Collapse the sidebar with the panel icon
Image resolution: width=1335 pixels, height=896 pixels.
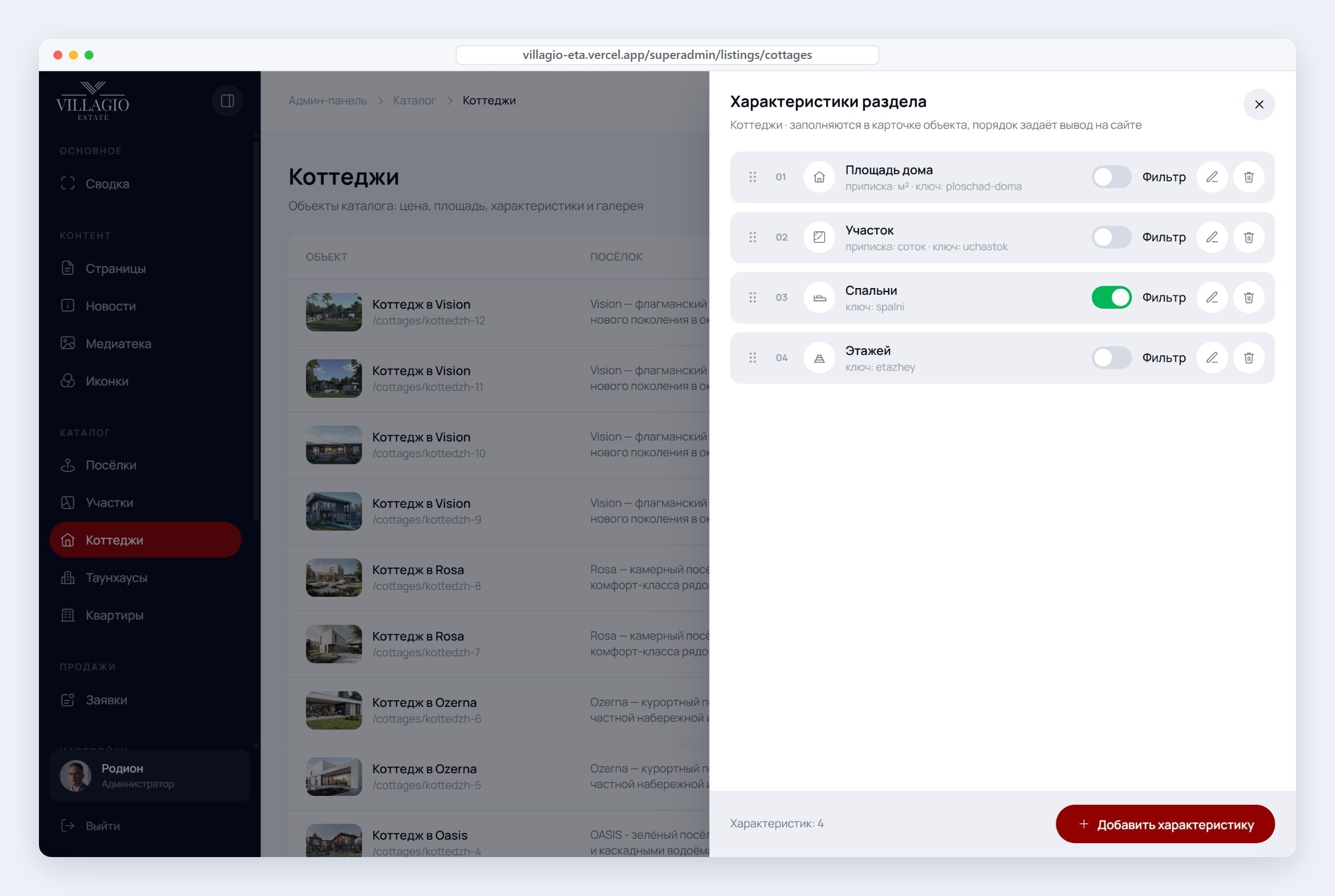tap(228, 101)
